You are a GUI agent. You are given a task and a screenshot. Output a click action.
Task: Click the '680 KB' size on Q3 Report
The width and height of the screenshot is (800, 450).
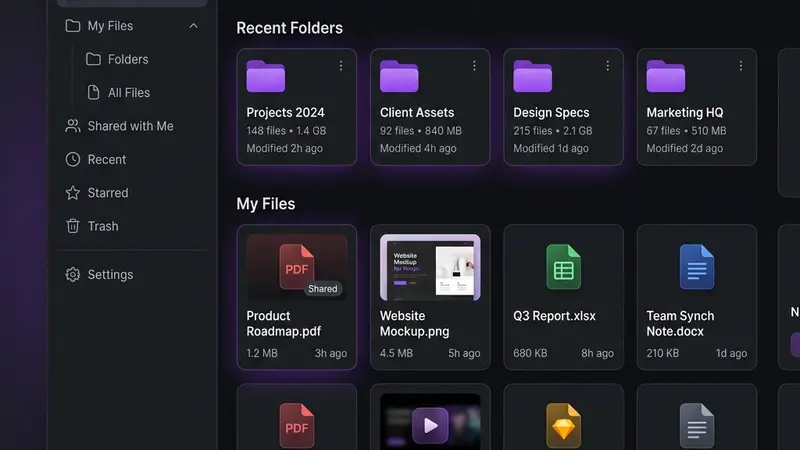point(530,353)
